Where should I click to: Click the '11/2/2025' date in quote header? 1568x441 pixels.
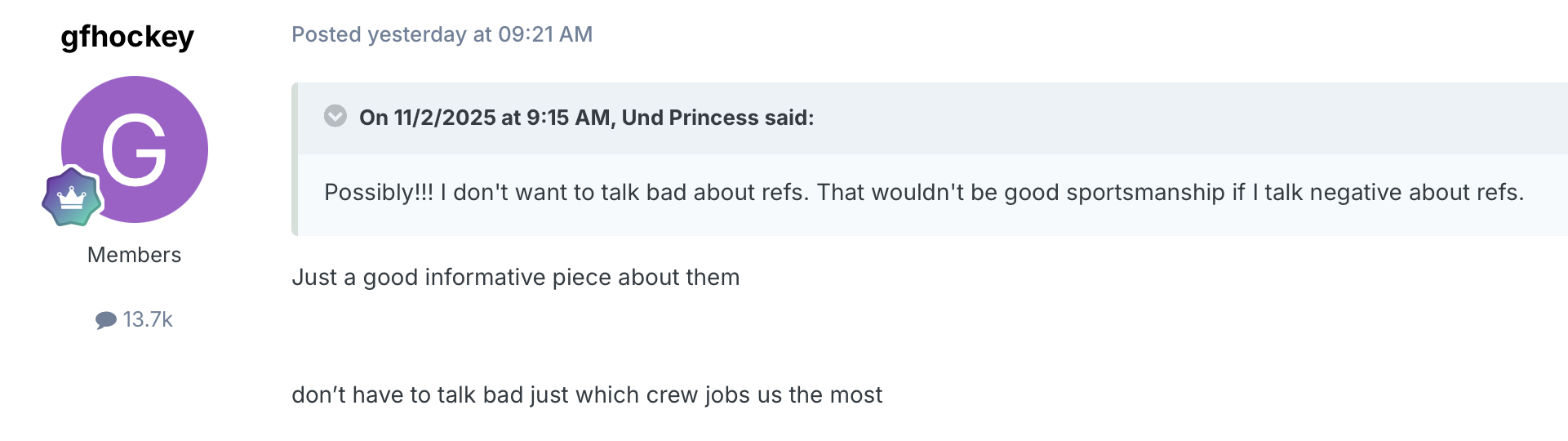(x=445, y=118)
